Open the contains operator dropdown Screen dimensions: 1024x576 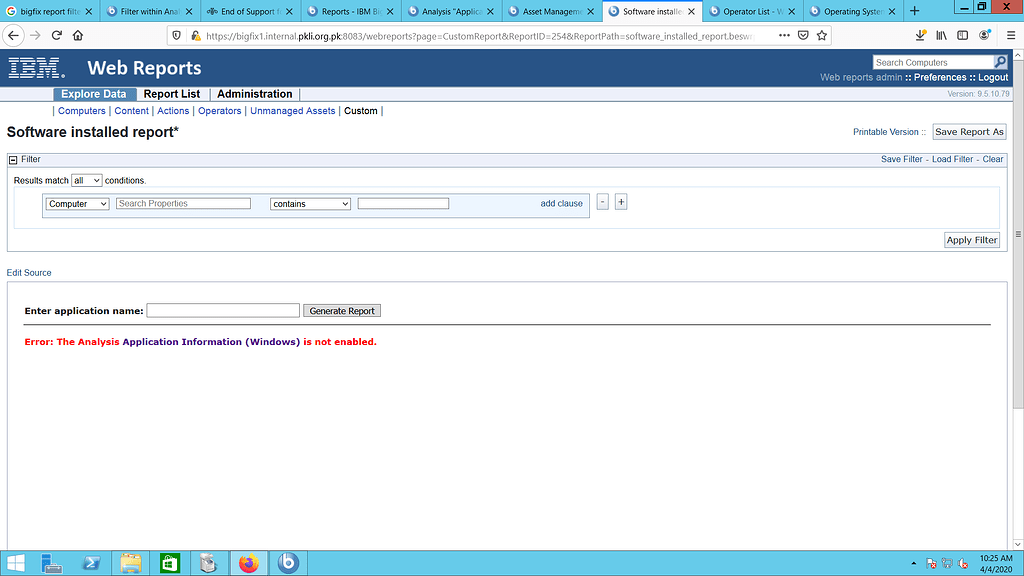click(x=310, y=203)
